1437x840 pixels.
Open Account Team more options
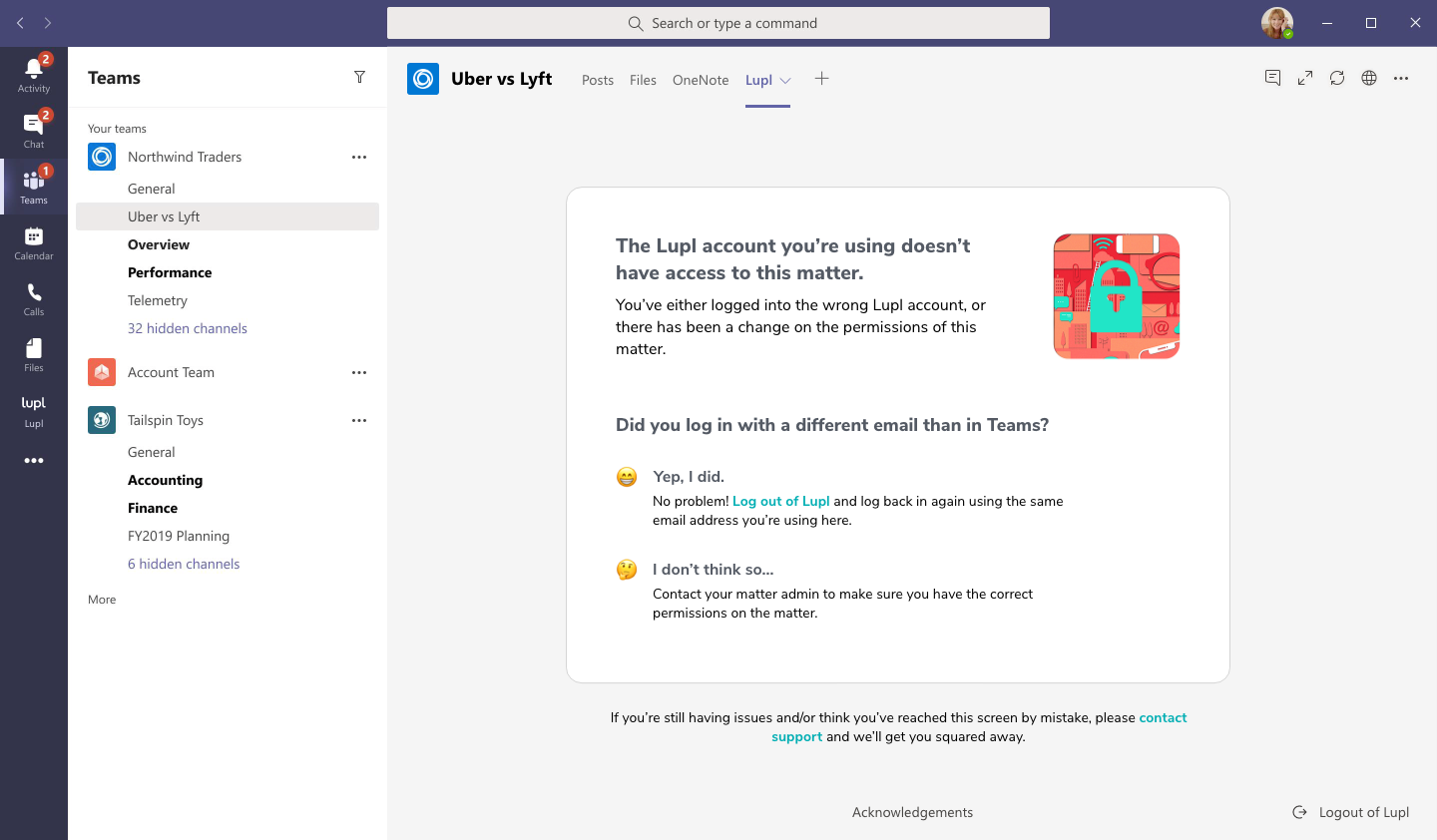coord(359,372)
